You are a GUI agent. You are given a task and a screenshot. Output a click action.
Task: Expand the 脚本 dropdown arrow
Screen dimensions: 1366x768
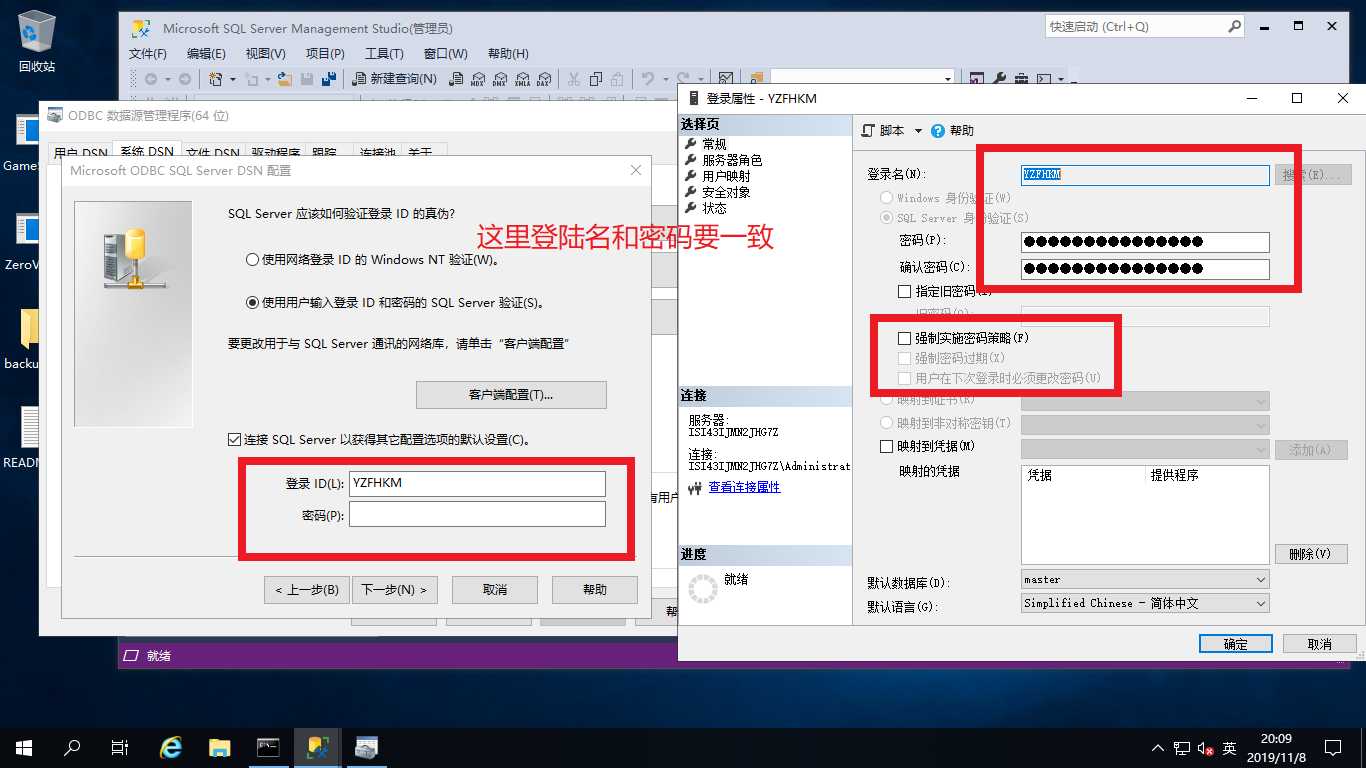918,131
